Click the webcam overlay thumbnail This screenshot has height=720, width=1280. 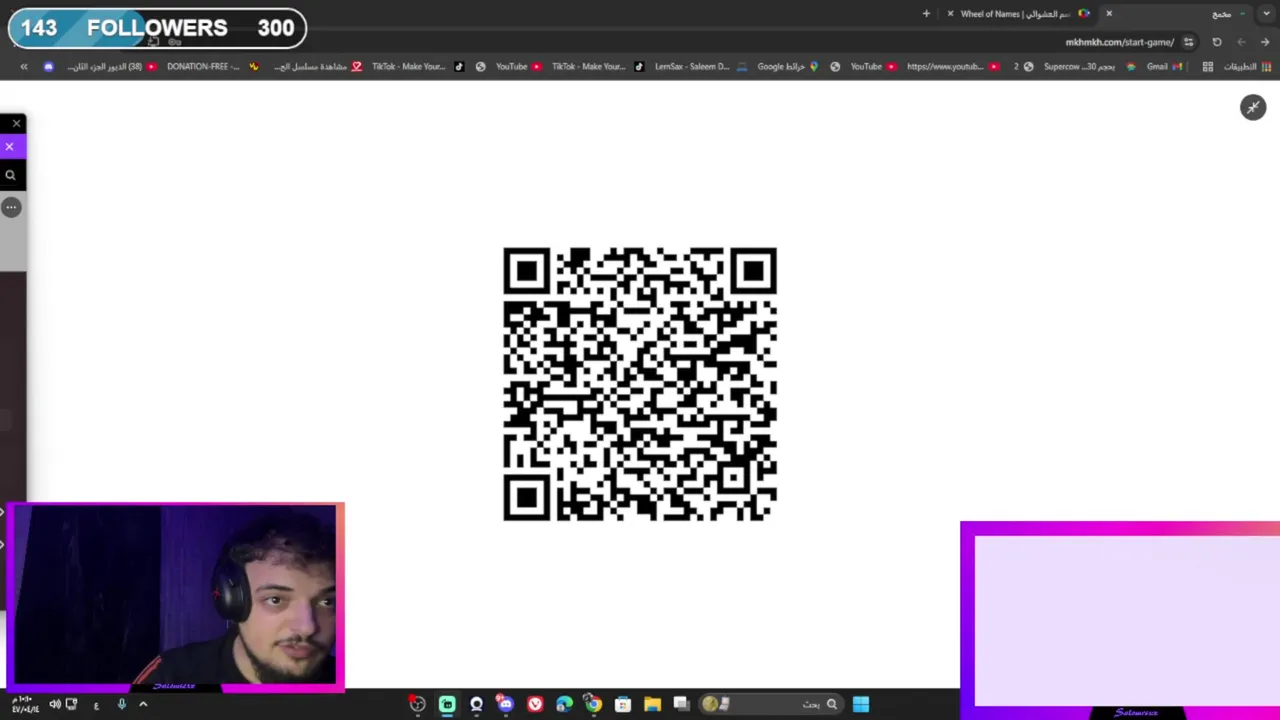pyautogui.click(x=175, y=596)
